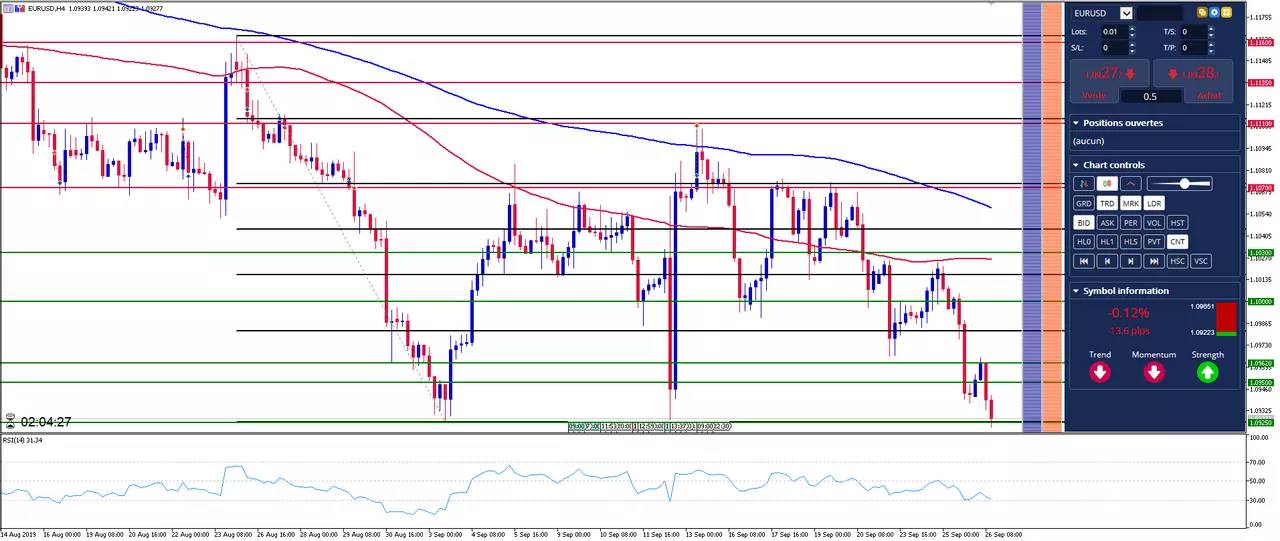The image size is (1280, 541).
Task: Click the 1.11350 red price label
Action: pos(1260,83)
